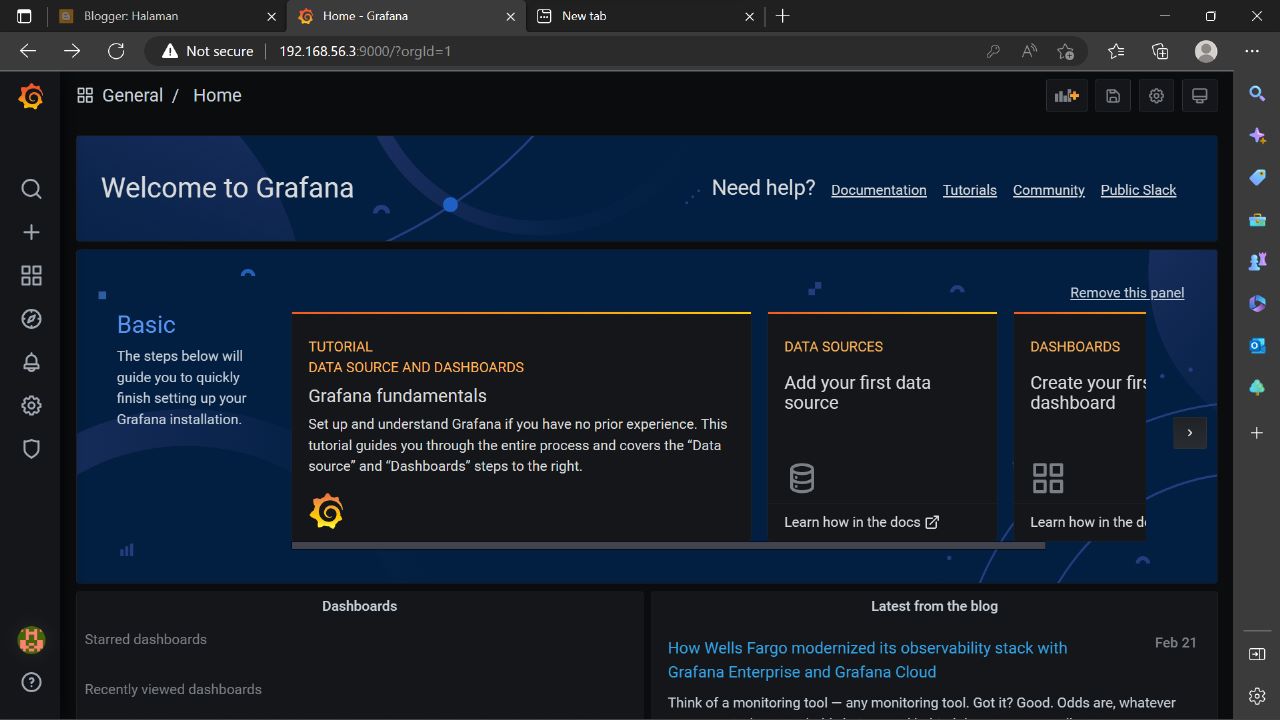
Task: Click the Add to favorites star icon
Action: pos(1065,51)
